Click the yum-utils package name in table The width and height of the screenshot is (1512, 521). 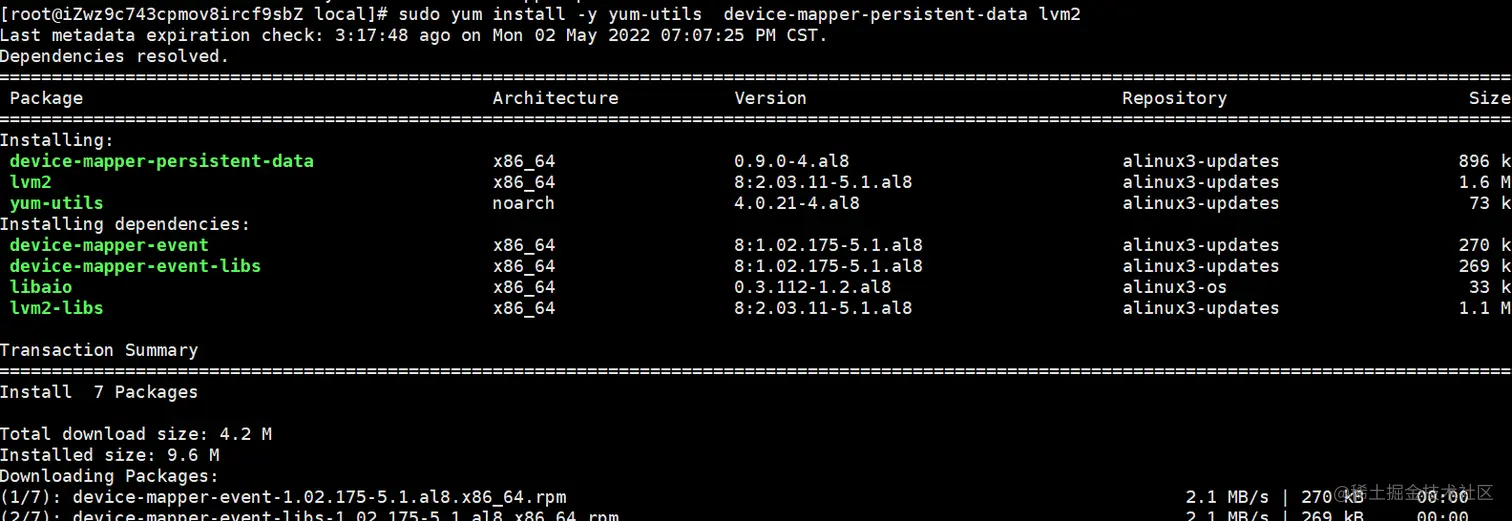[x=56, y=203]
